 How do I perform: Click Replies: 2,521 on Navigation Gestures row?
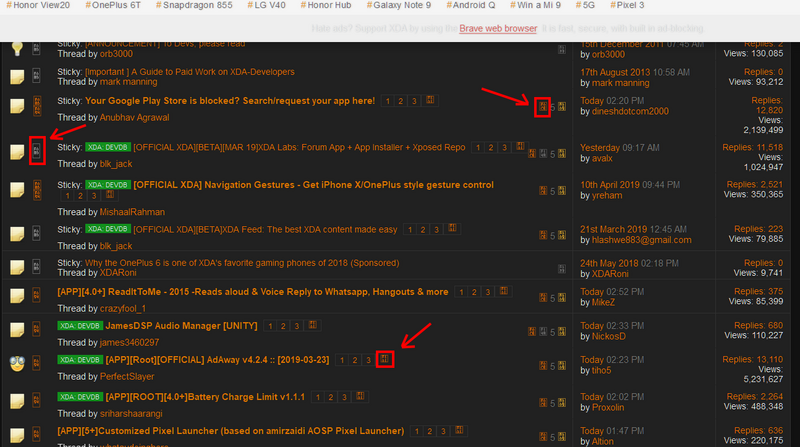755,184
